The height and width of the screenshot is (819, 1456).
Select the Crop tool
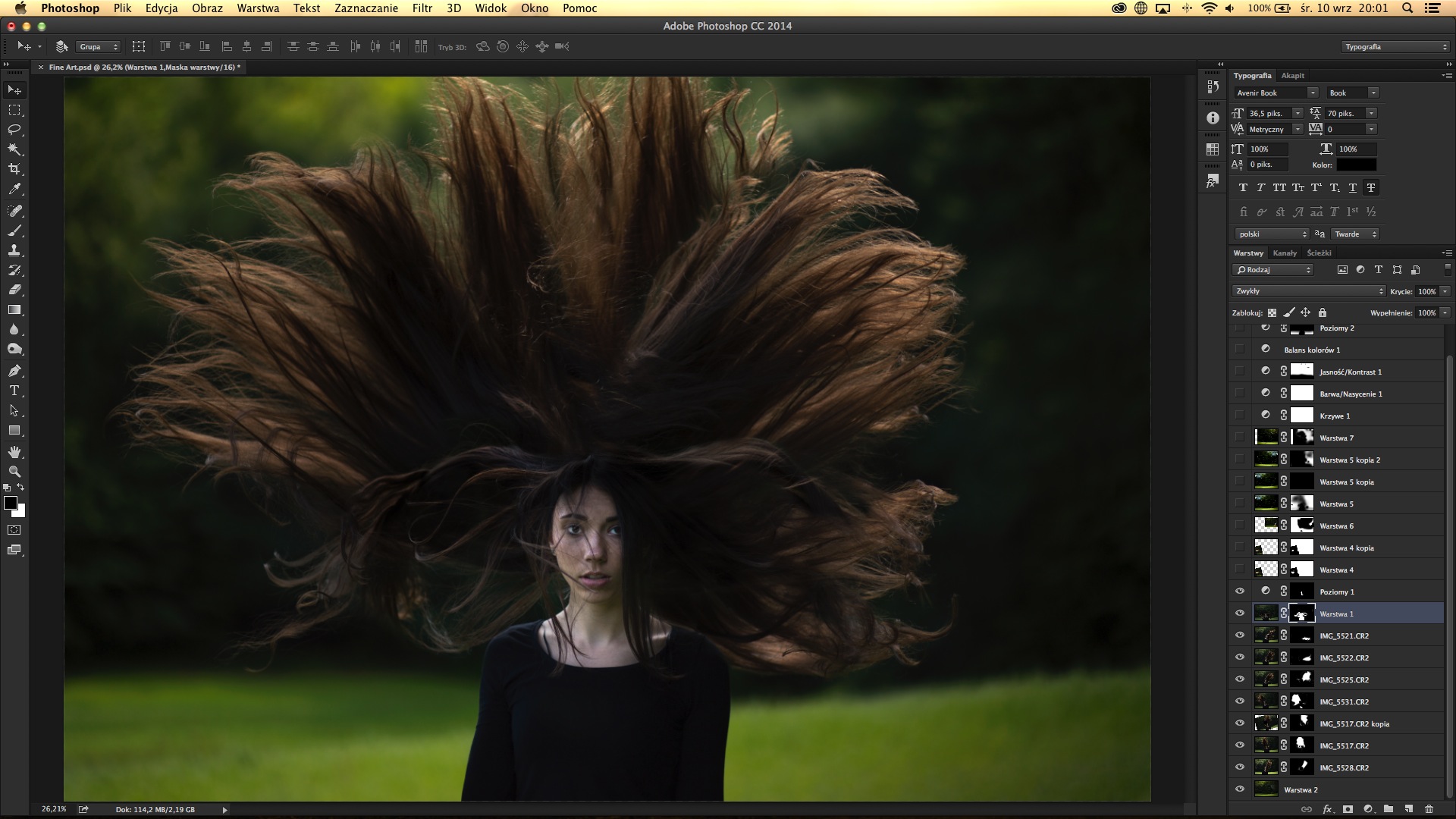(x=14, y=169)
